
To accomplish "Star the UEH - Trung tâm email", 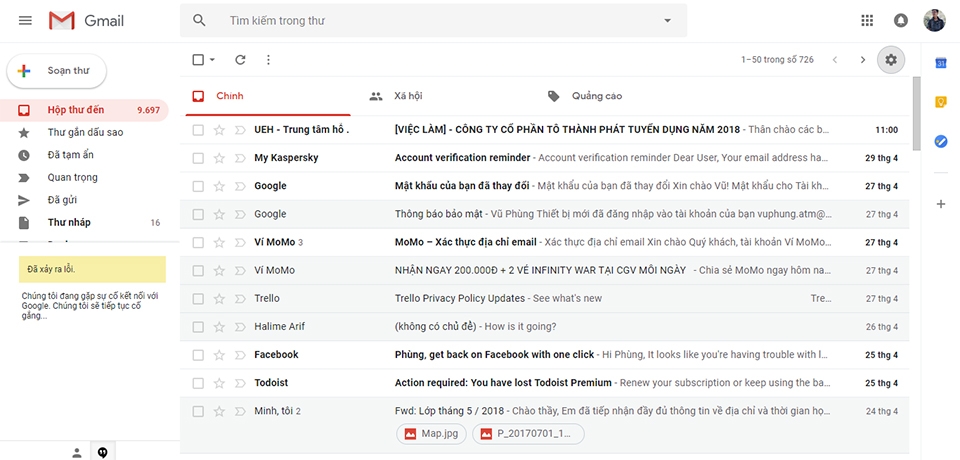I will (x=219, y=130).
